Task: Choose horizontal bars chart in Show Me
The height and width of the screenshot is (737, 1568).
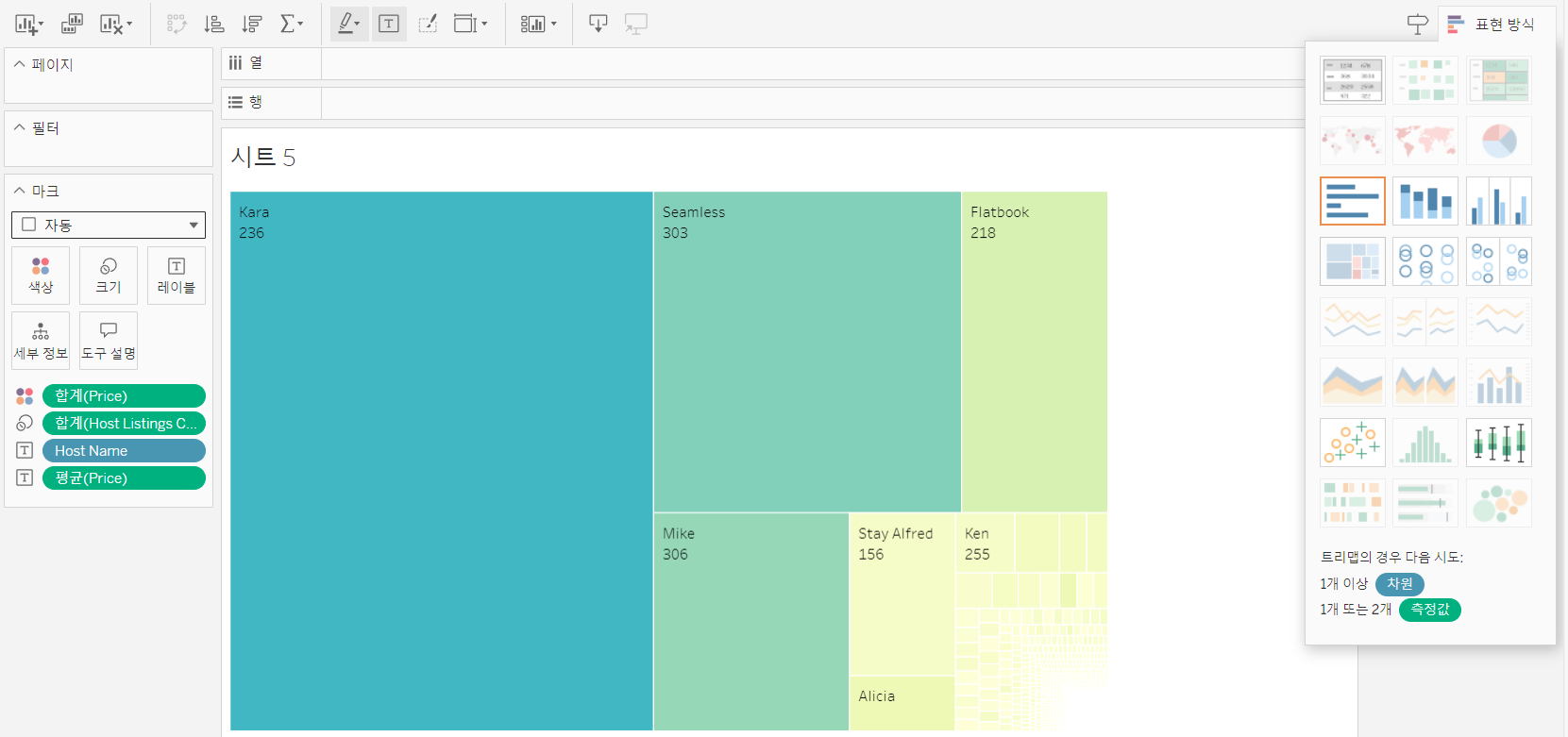Action: (1353, 201)
